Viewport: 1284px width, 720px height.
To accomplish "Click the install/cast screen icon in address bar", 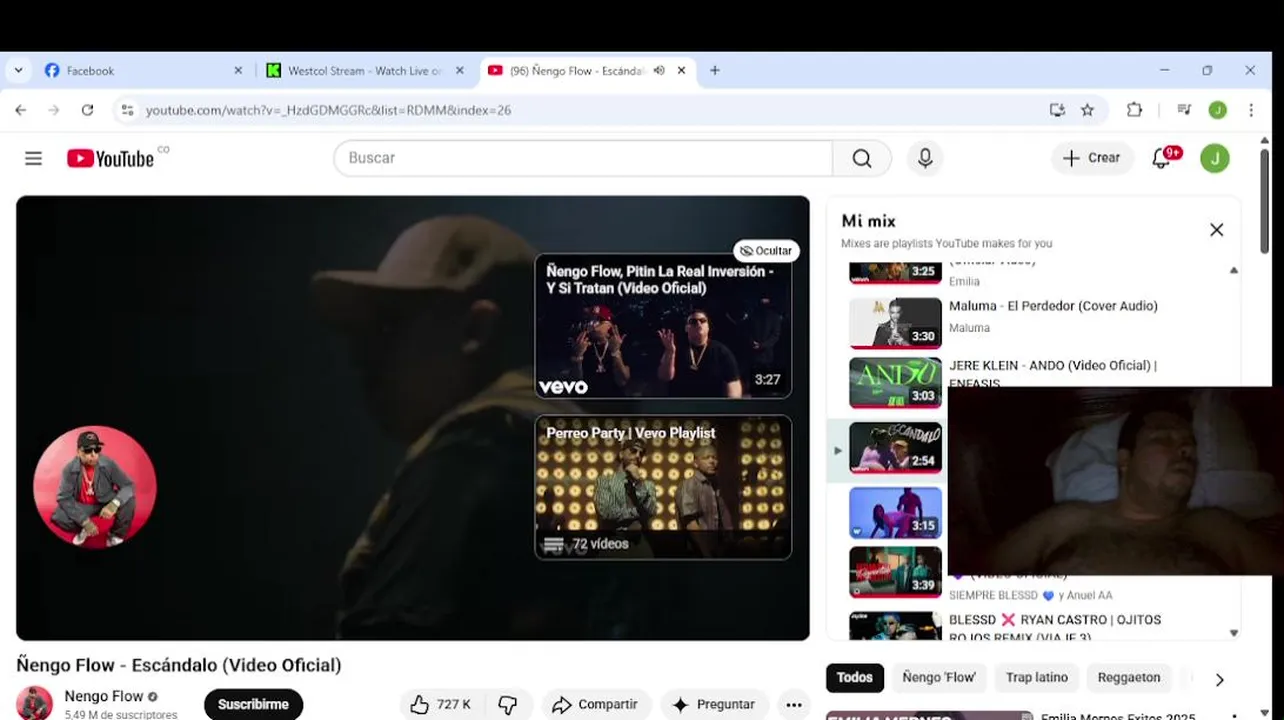I will tap(1057, 110).
